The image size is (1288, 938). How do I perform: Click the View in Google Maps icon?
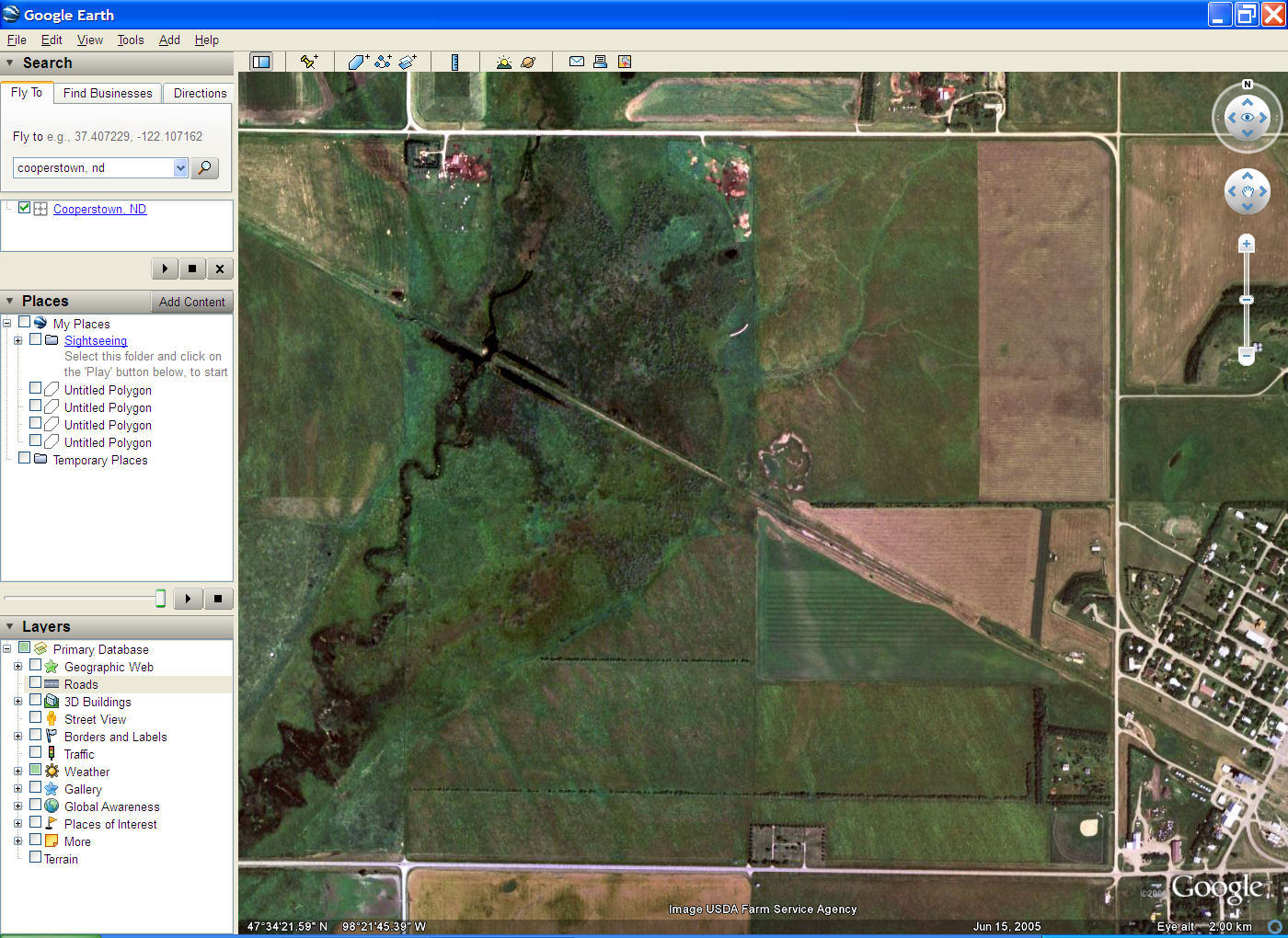(x=625, y=62)
